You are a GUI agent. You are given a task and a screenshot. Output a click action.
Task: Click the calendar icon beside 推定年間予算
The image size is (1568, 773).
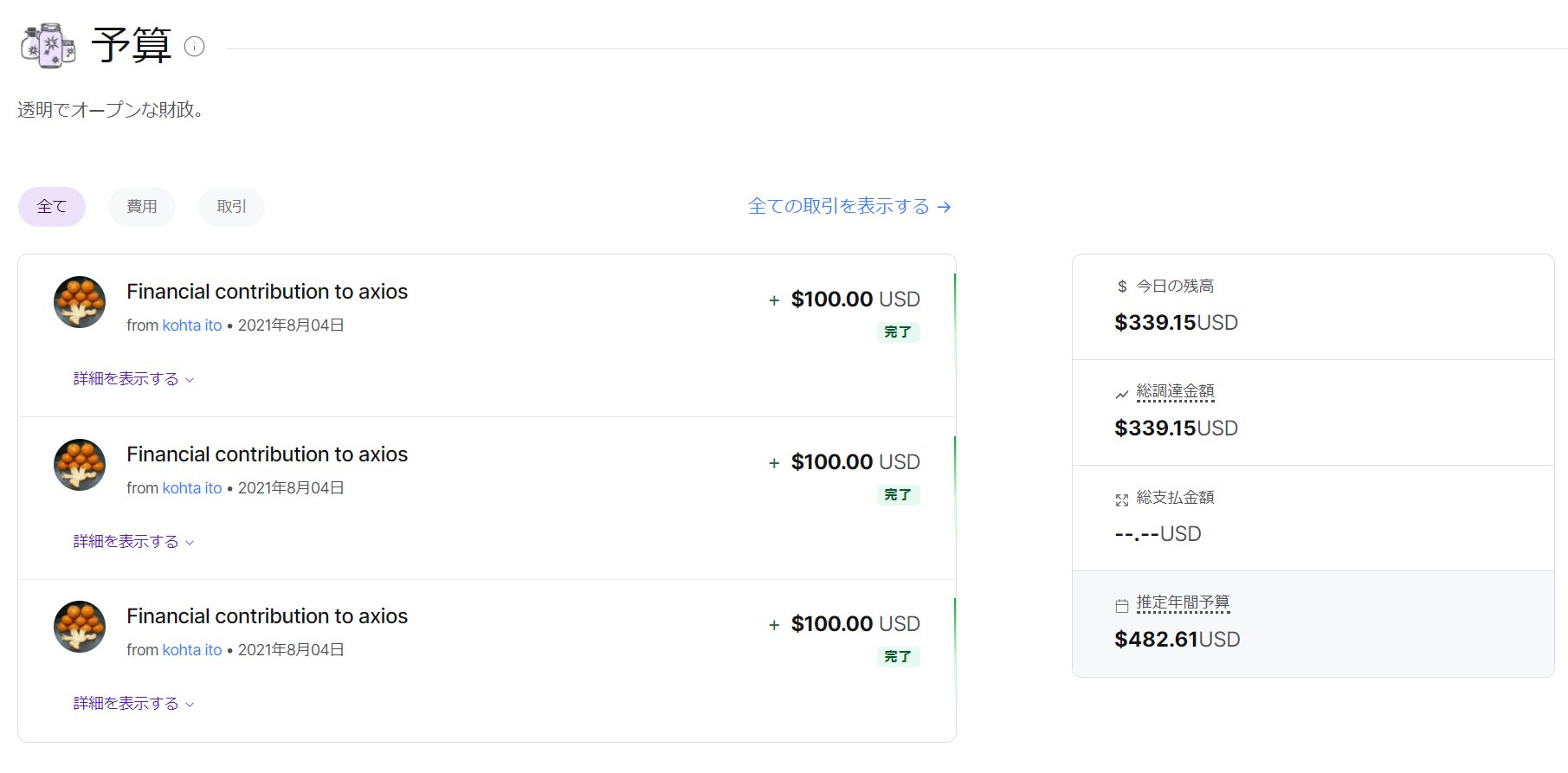pyautogui.click(x=1122, y=605)
